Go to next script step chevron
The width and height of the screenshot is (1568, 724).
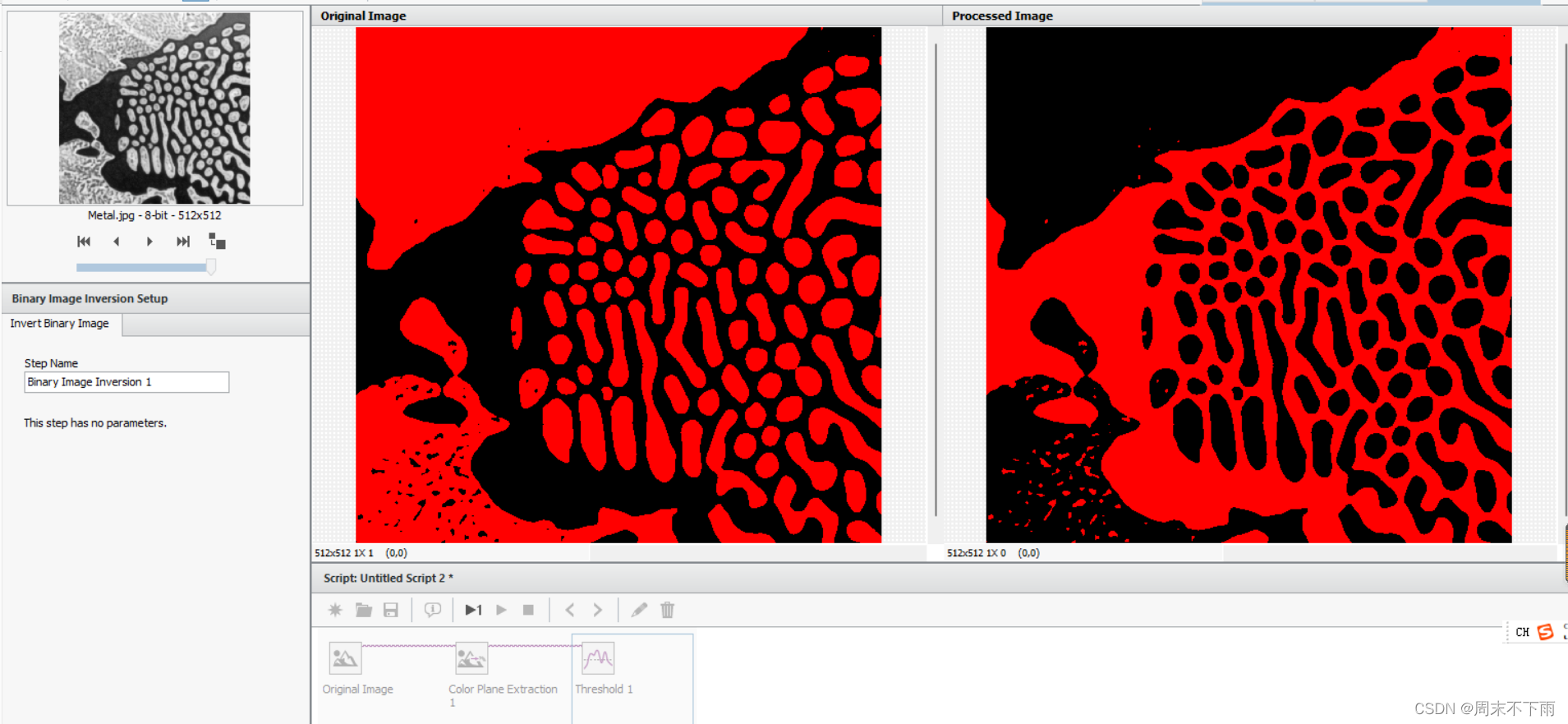coord(598,610)
